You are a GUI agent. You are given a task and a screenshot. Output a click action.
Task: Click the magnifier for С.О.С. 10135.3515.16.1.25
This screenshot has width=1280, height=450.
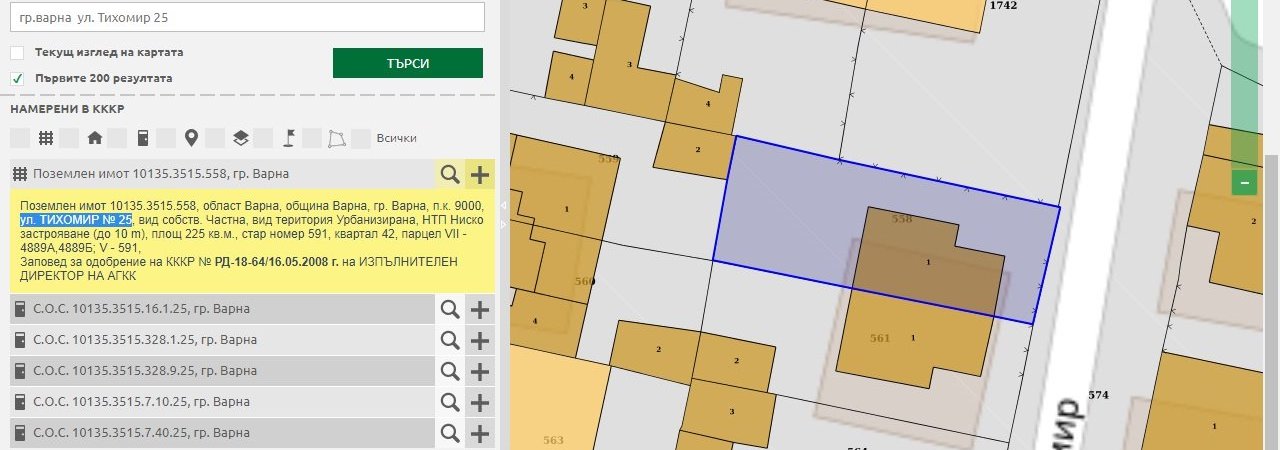(450, 309)
